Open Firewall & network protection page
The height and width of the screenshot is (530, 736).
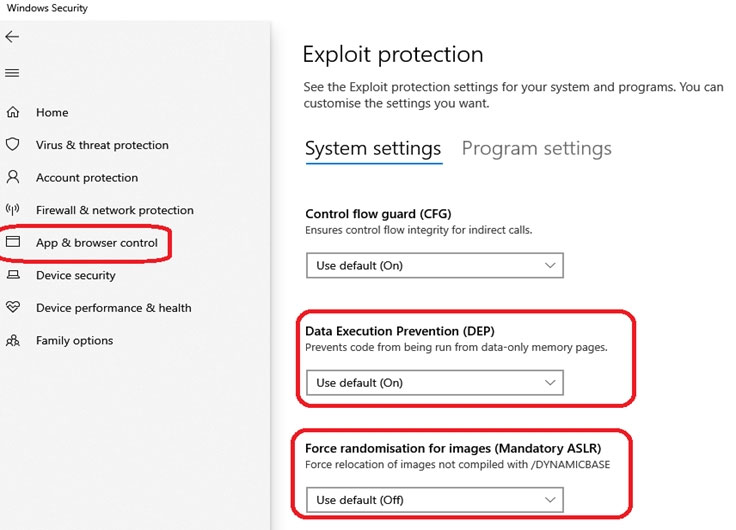point(115,210)
